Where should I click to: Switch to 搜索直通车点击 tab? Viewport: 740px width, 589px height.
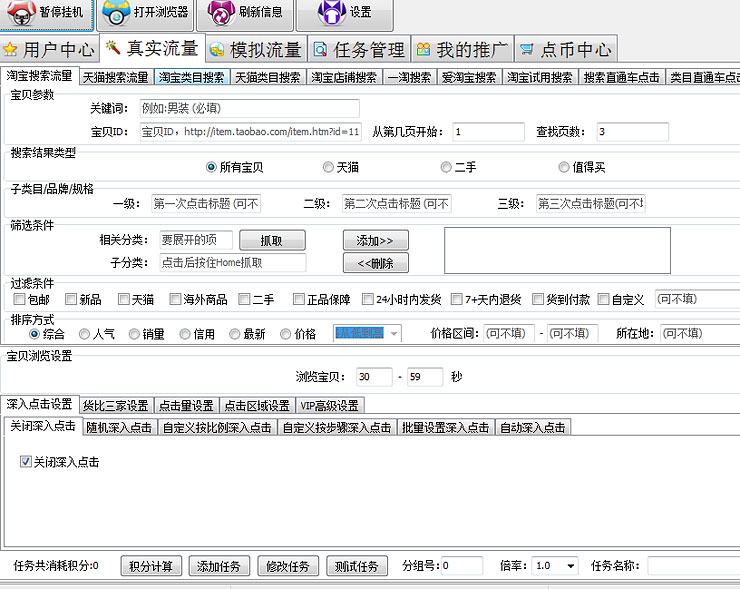coord(622,77)
